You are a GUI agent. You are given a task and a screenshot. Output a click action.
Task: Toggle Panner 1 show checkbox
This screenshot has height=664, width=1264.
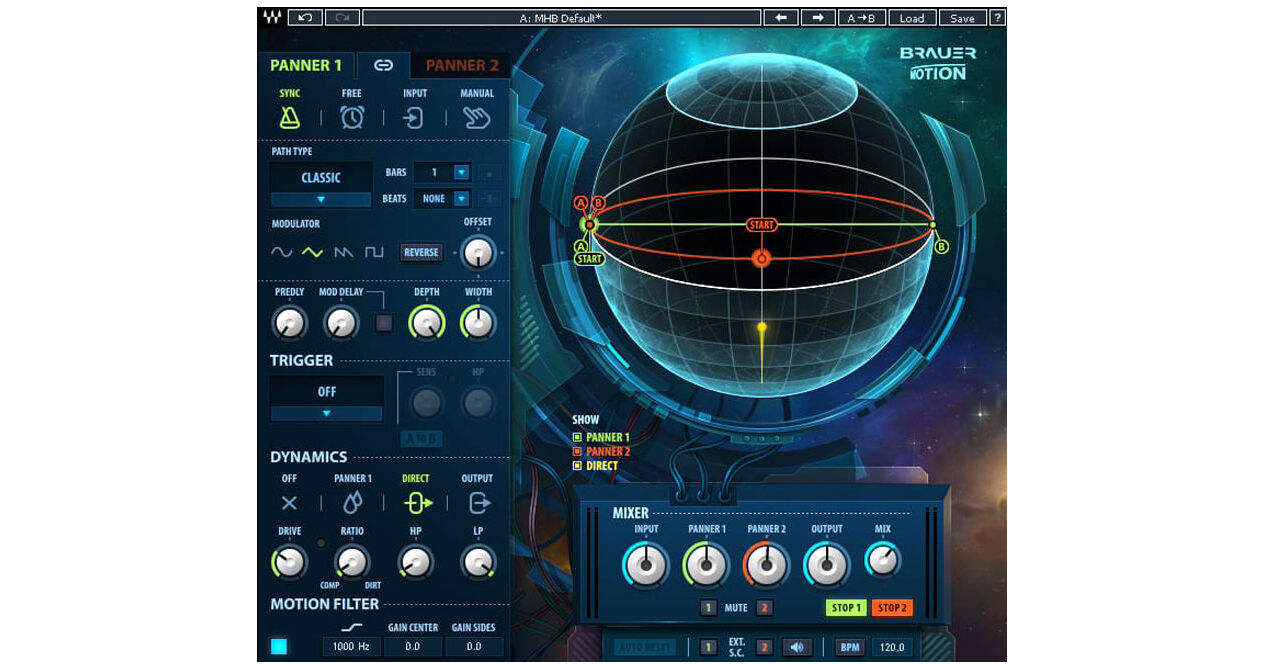[x=577, y=437]
